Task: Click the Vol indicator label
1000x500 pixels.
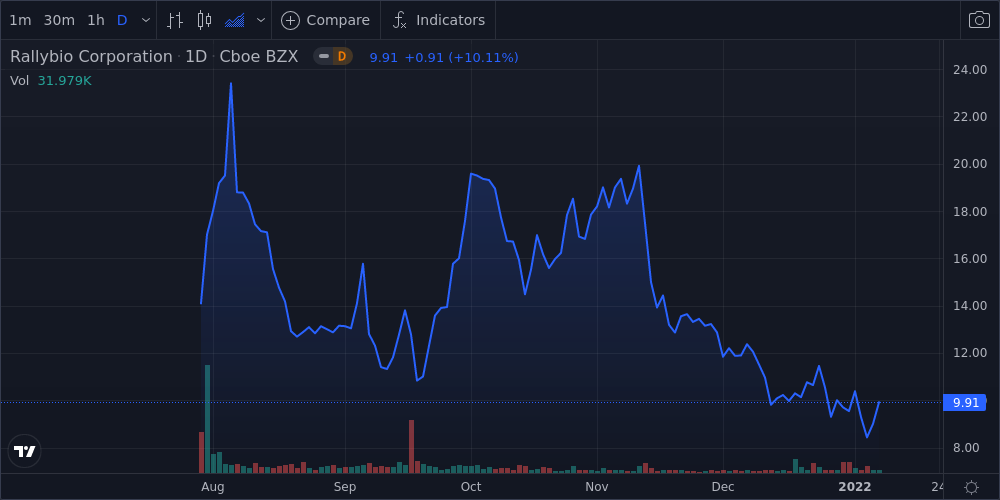Action: 19,81
